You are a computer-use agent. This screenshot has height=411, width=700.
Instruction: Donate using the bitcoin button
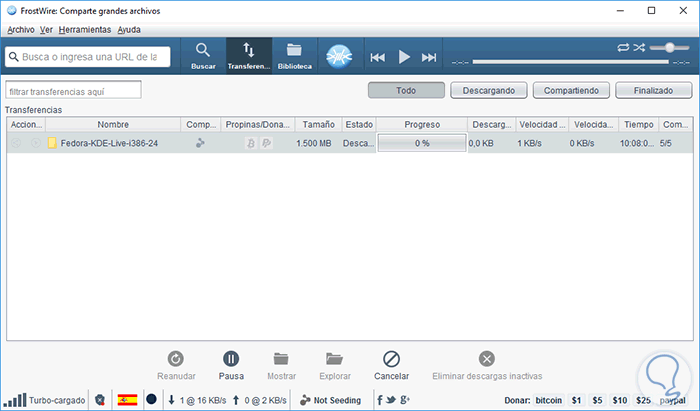point(549,400)
